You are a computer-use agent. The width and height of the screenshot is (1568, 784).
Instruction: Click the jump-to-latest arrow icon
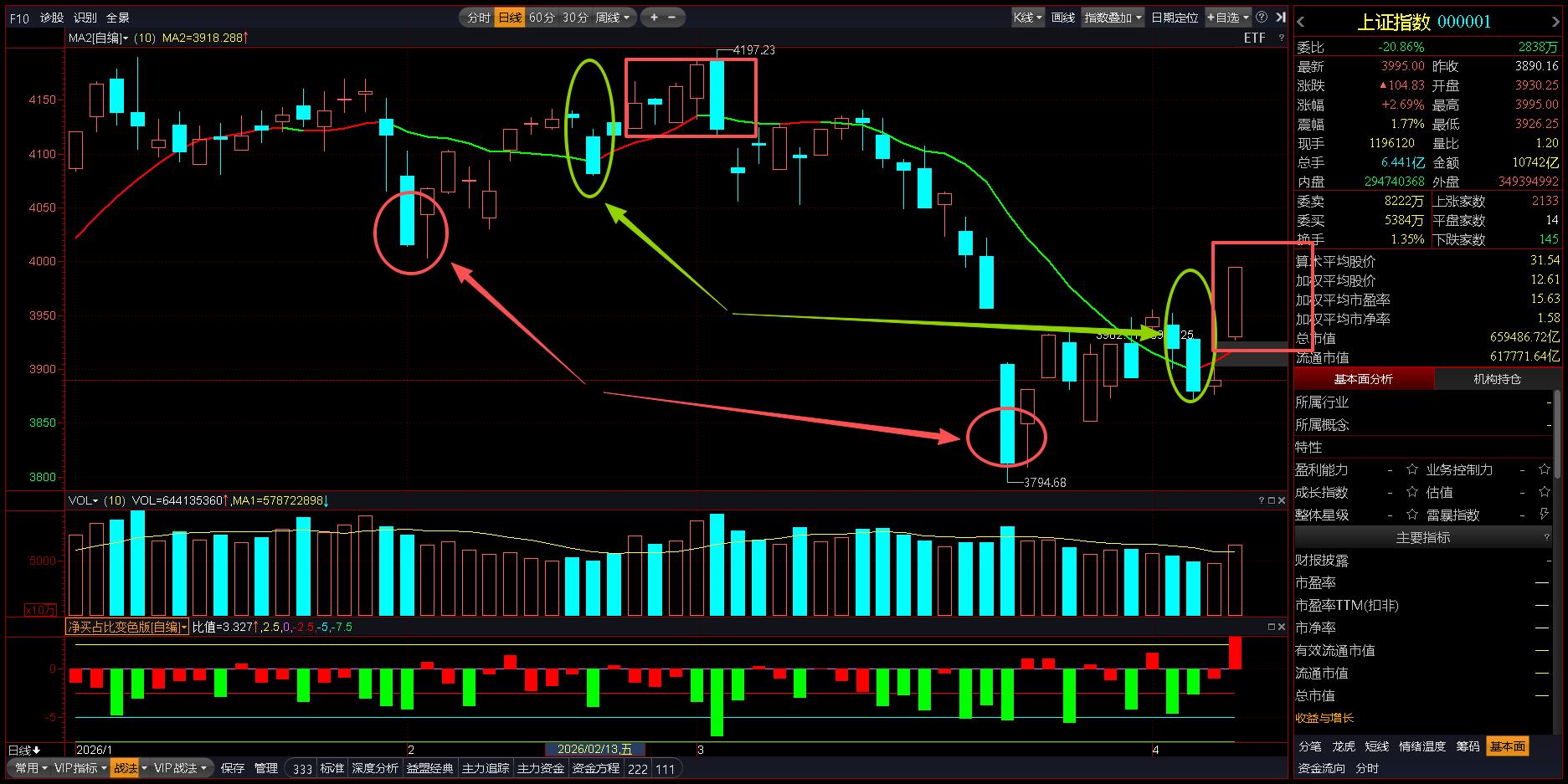coord(1280,17)
